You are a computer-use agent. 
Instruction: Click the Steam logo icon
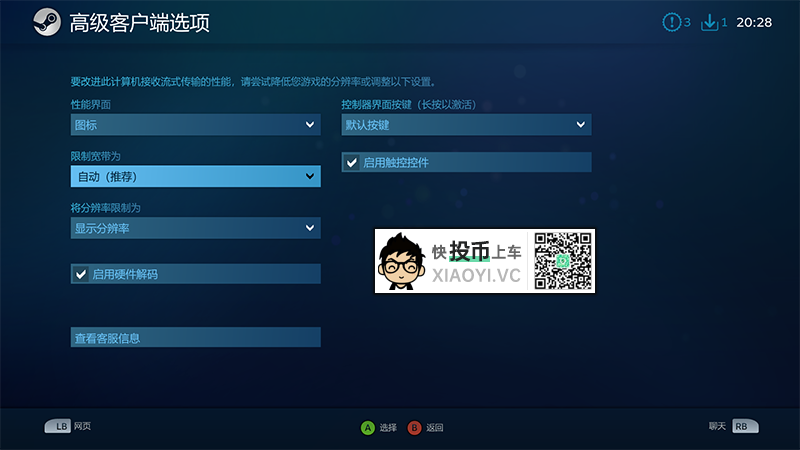tap(47, 22)
